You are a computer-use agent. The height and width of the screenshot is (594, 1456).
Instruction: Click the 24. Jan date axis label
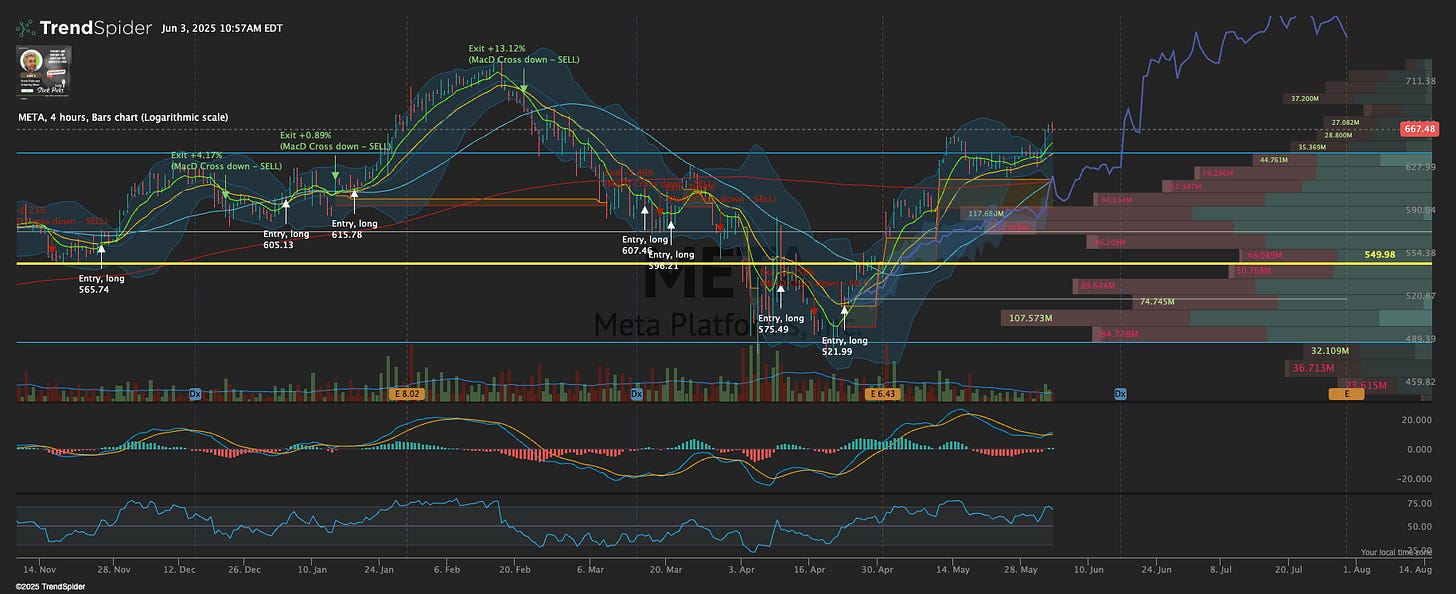381,569
